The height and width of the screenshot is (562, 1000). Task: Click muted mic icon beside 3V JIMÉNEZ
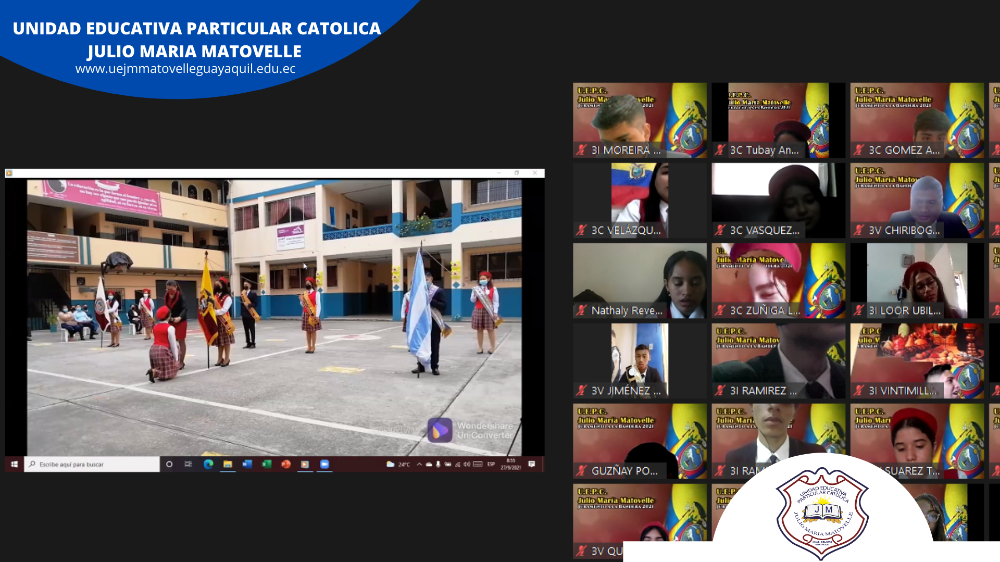coord(581,390)
